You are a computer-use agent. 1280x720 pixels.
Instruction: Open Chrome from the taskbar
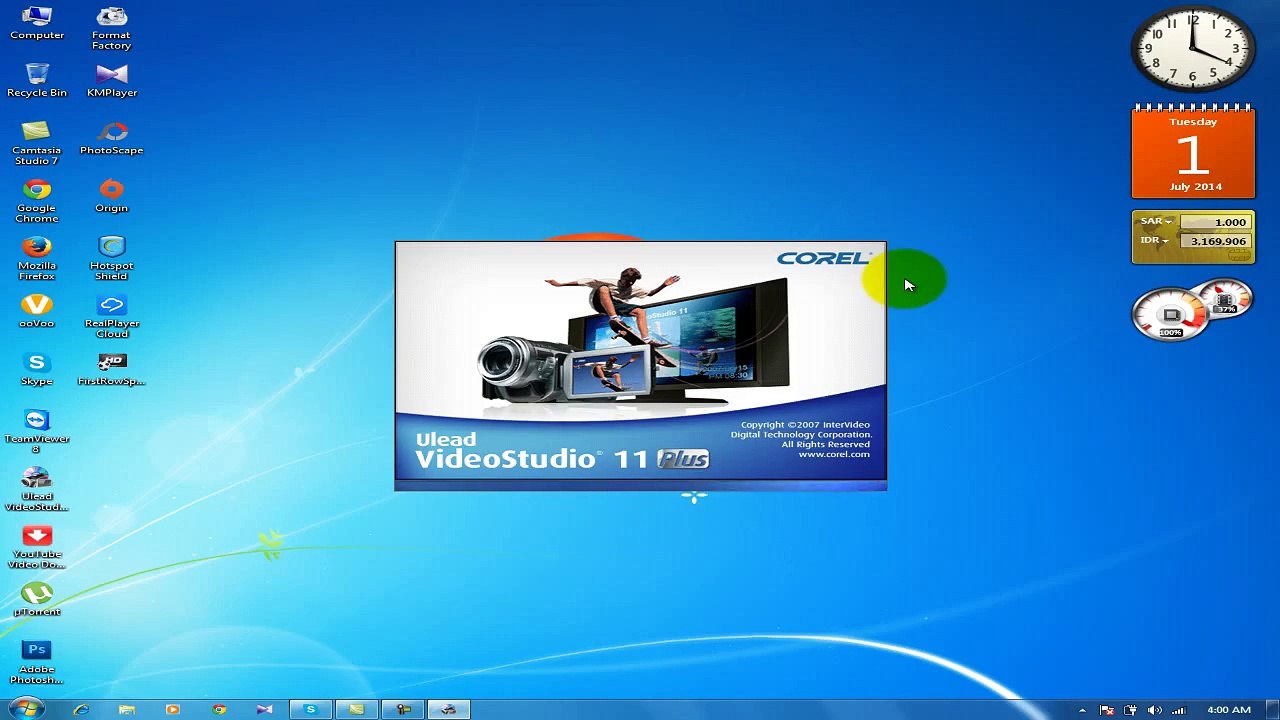[219, 709]
